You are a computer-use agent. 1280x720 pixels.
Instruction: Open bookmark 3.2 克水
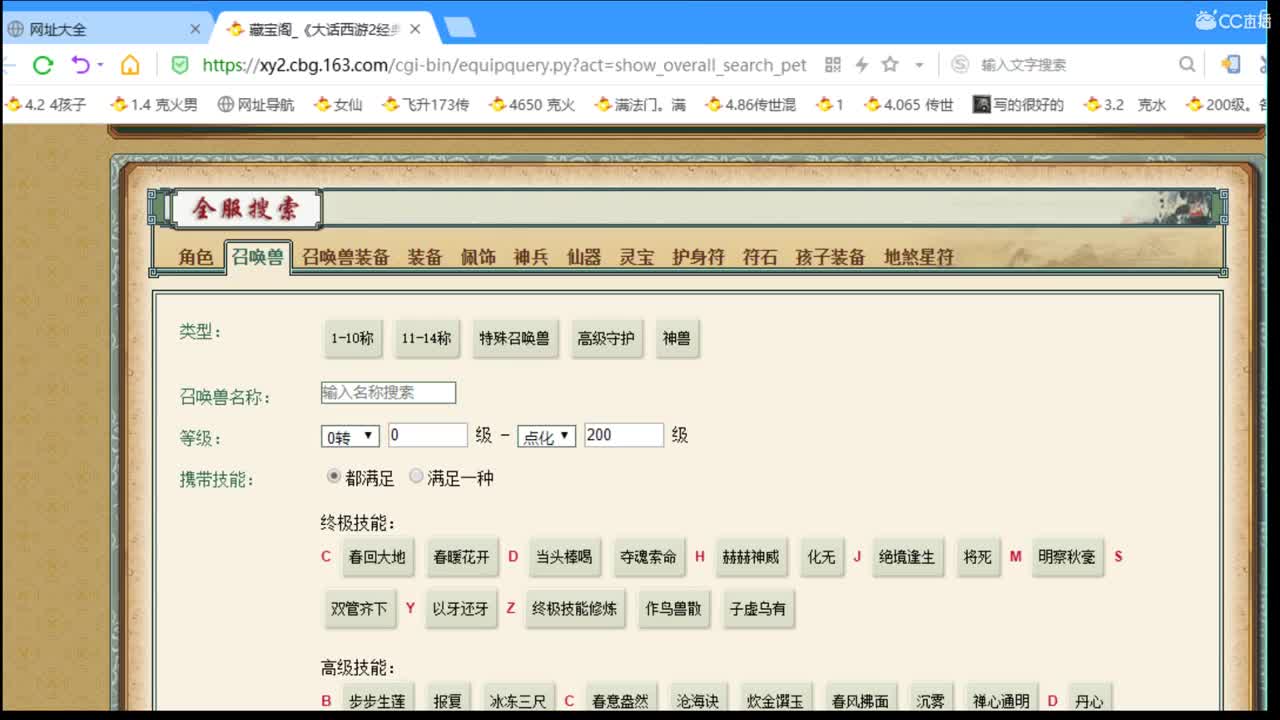click(x=1125, y=104)
